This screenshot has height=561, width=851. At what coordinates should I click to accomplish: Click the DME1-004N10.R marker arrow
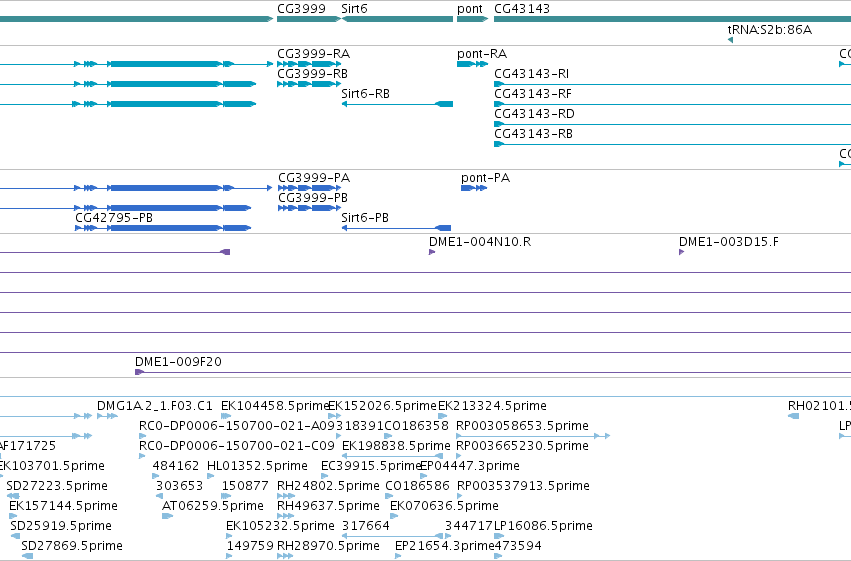[x=432, y=252]
